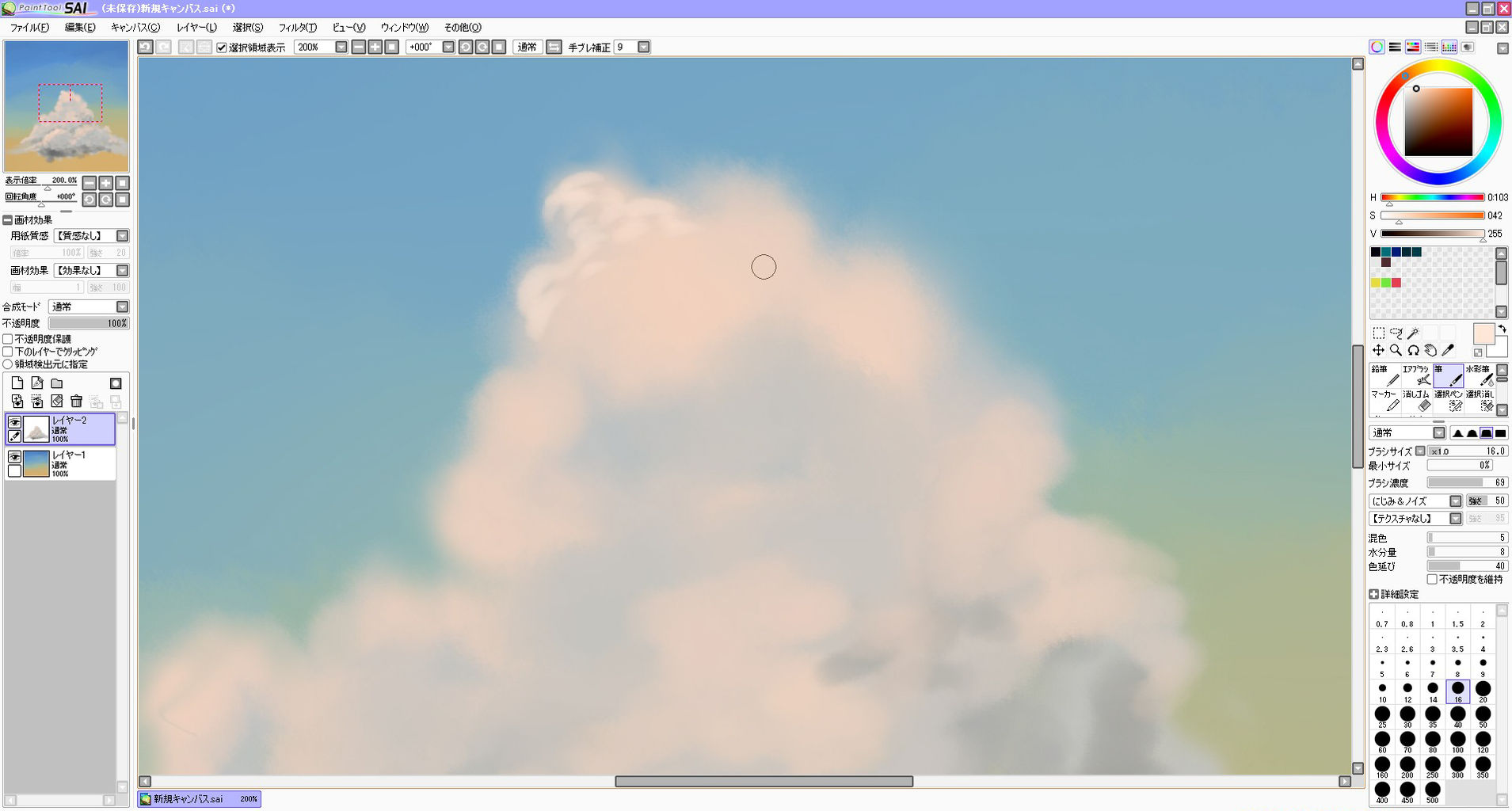1512x811 pixels.
Task: Expand the 詳細設定 advanced settings
Action: coord(1374,594)
